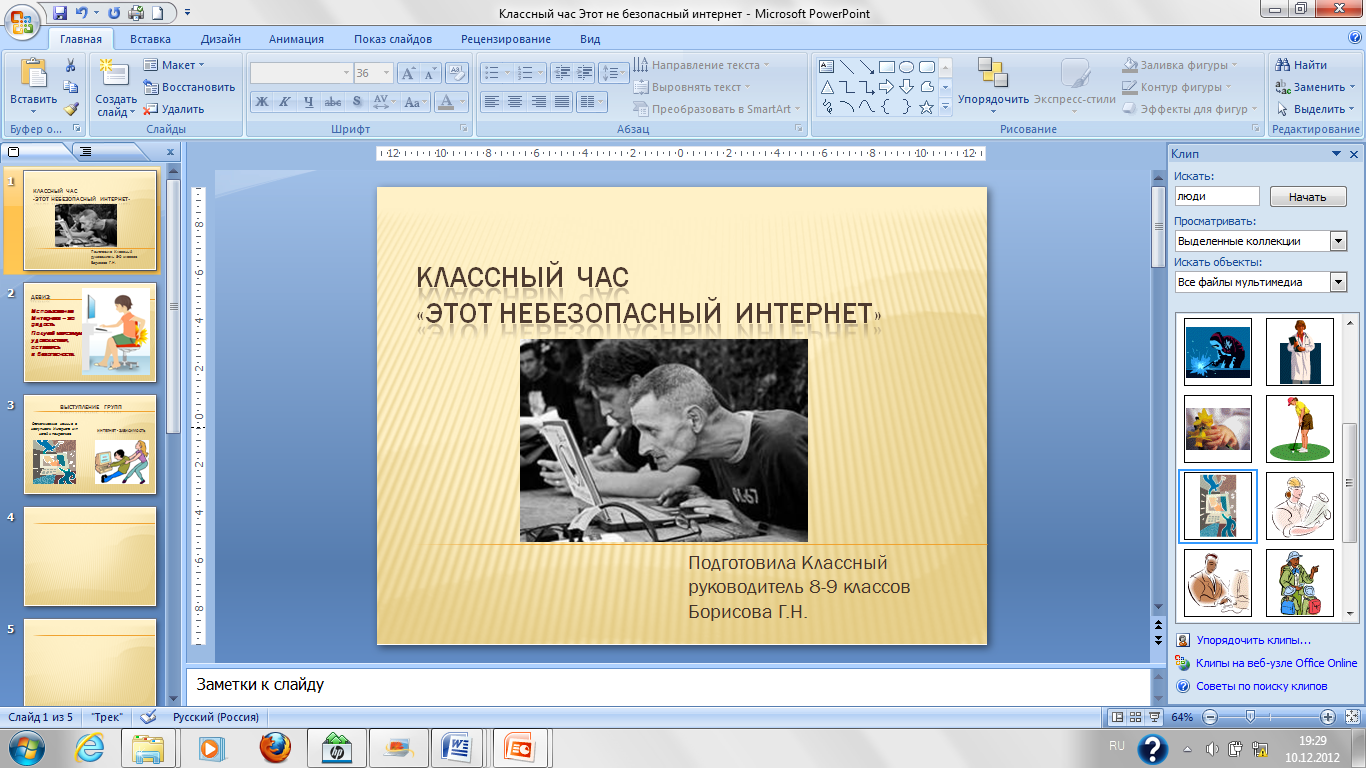Viewport: 1366px width, 768px height.
Task: Select the Oval shape
Action: point(906,67)
